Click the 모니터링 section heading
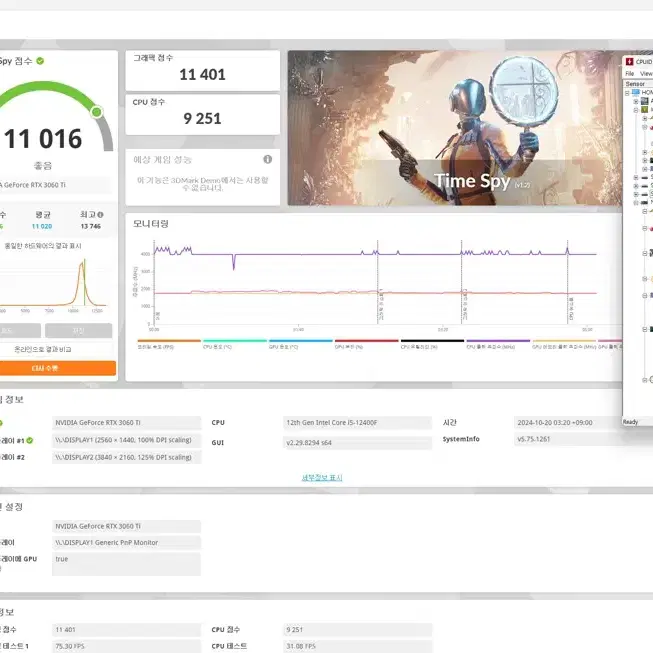This screenshot has width=653, height=653. 151,224
